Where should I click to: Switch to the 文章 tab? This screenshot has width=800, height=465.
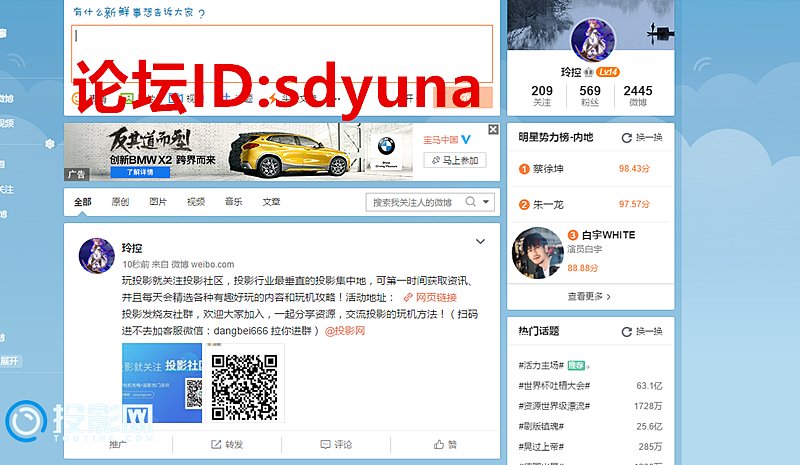(271, 202)
